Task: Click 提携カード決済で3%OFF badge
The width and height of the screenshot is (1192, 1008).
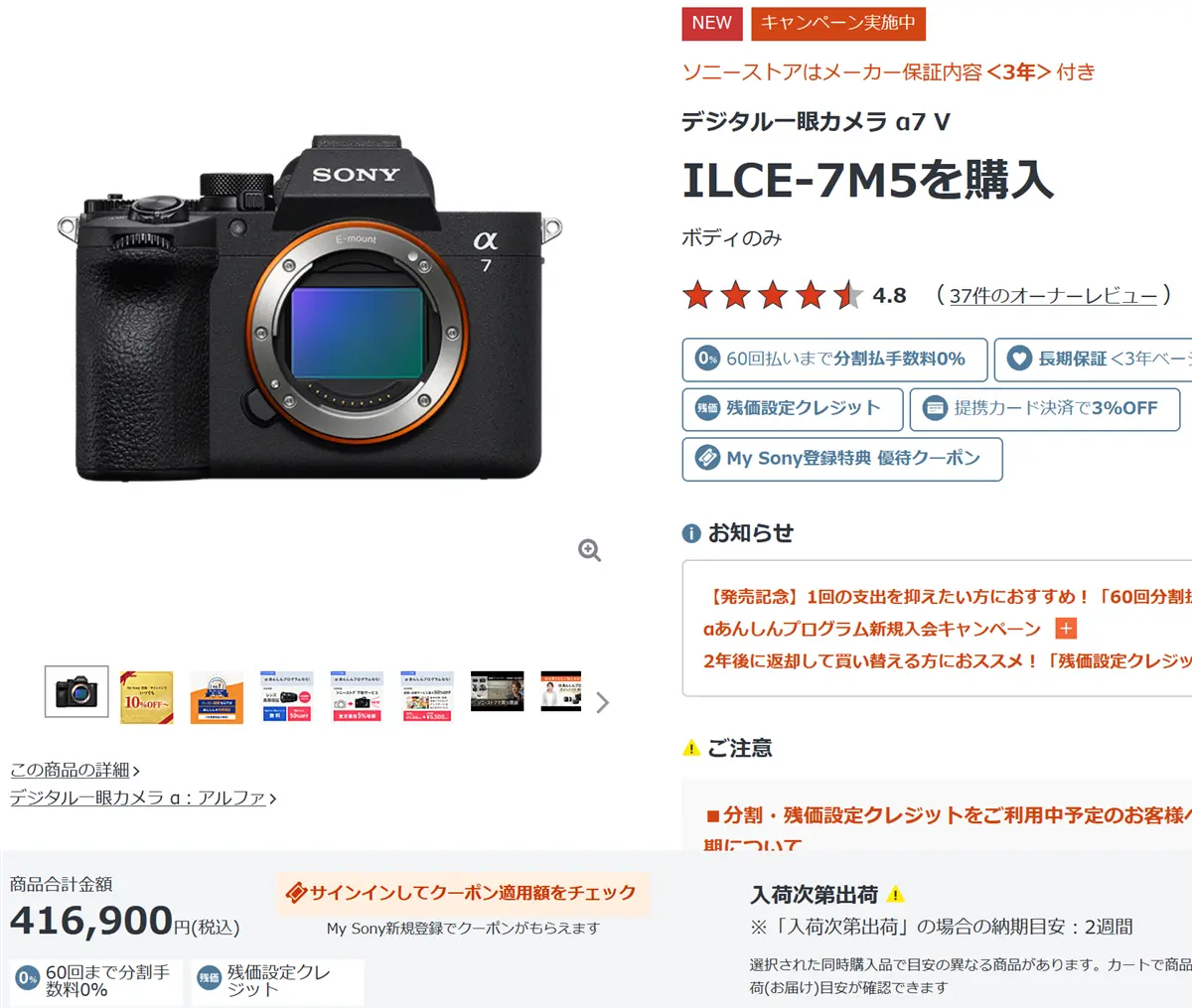Action: [1045, 408]
